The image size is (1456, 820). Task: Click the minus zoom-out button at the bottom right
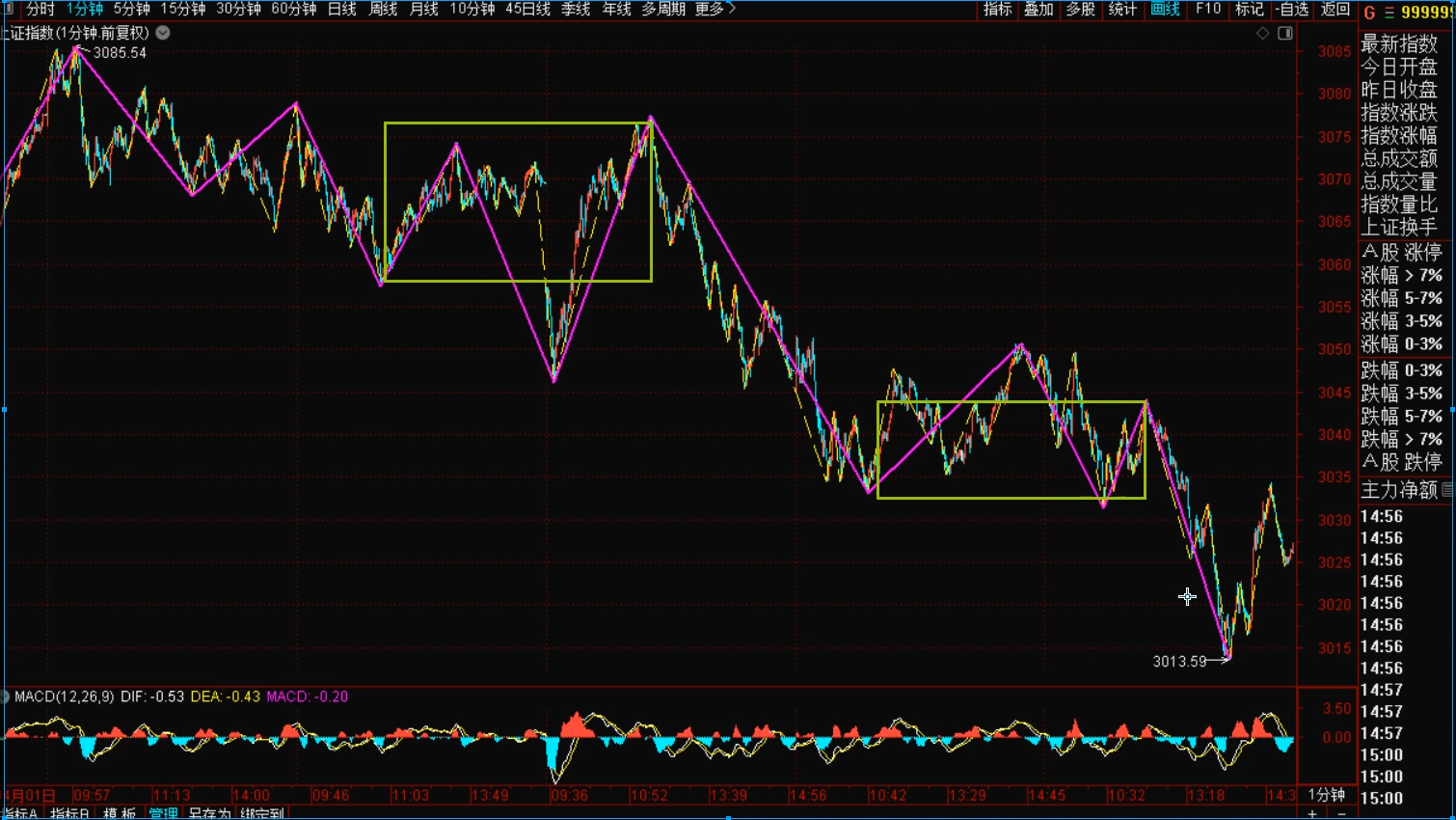[1341, 814]
